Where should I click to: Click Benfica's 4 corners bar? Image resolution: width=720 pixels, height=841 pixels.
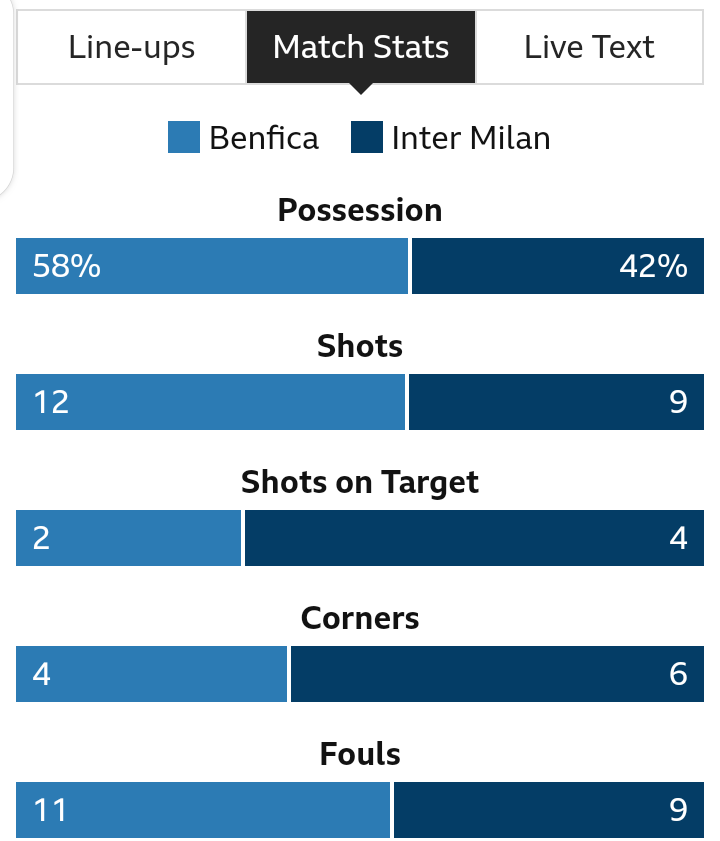(151, 674)
